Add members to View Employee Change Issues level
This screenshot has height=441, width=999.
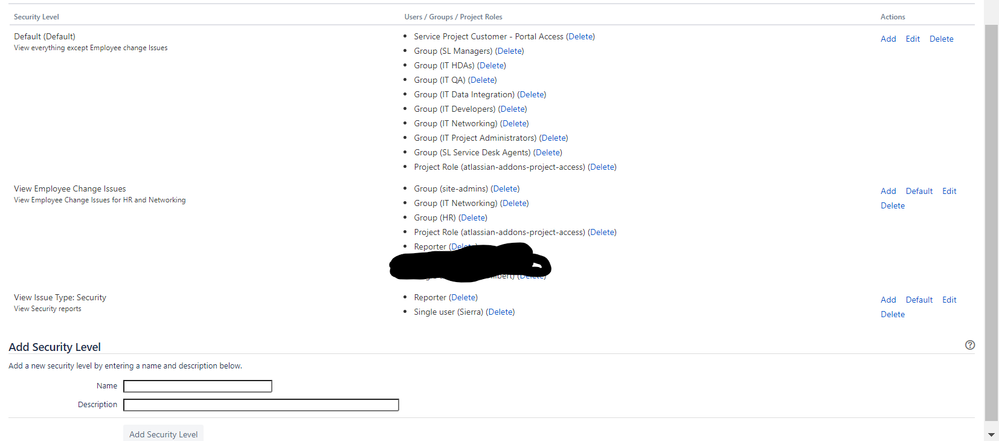[x=888, y=191]
